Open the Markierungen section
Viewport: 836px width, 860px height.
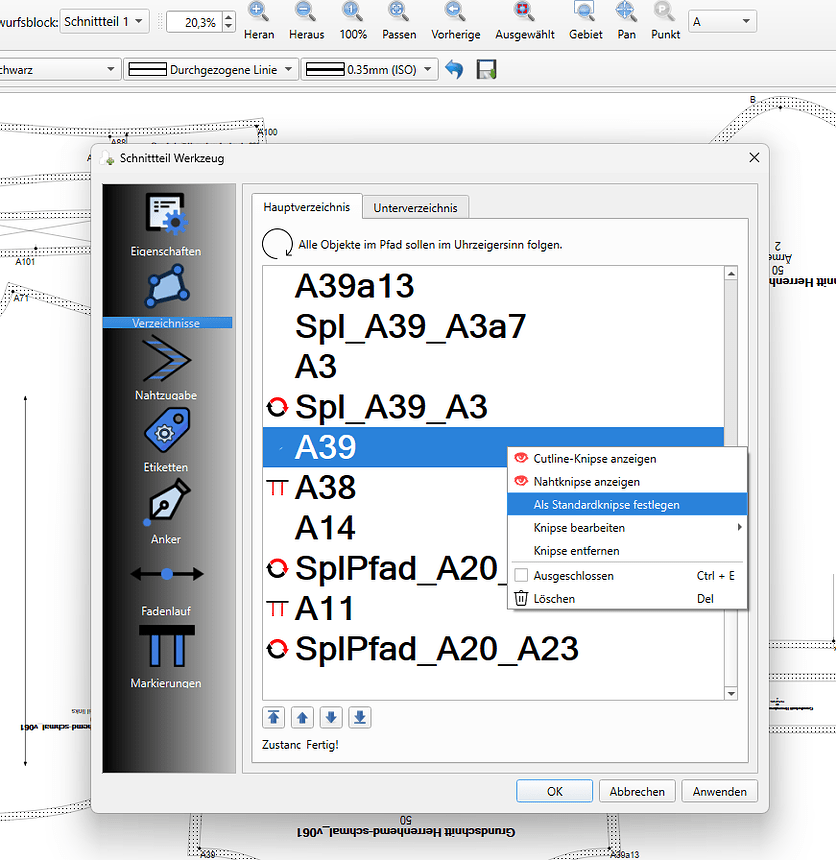pyautogui.click(x=166, y=657)
